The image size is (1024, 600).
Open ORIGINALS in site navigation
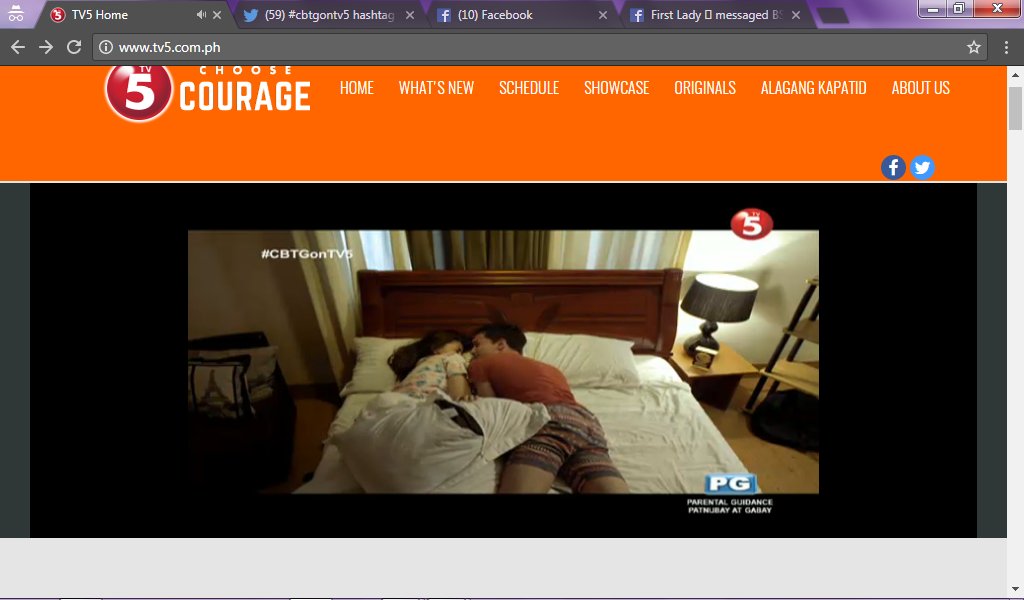tap(705, 87)
